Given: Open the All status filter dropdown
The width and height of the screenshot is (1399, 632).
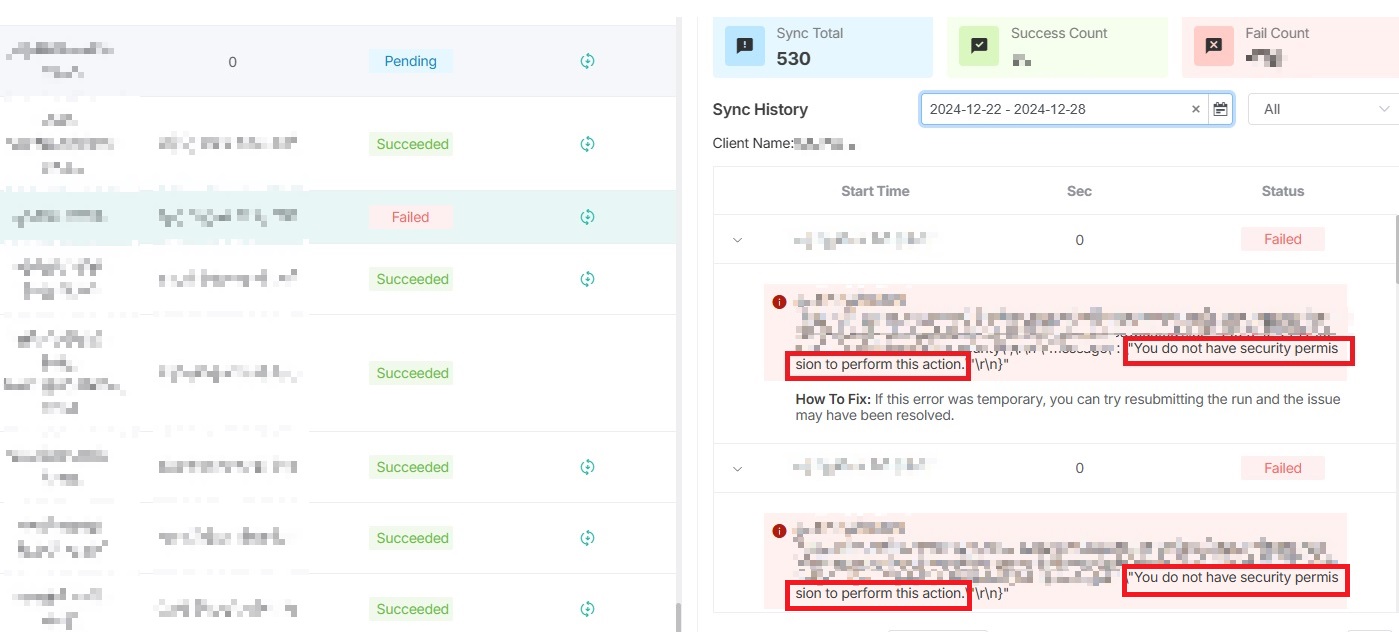Looking at the screenshot, I should tap(1322, 109).
